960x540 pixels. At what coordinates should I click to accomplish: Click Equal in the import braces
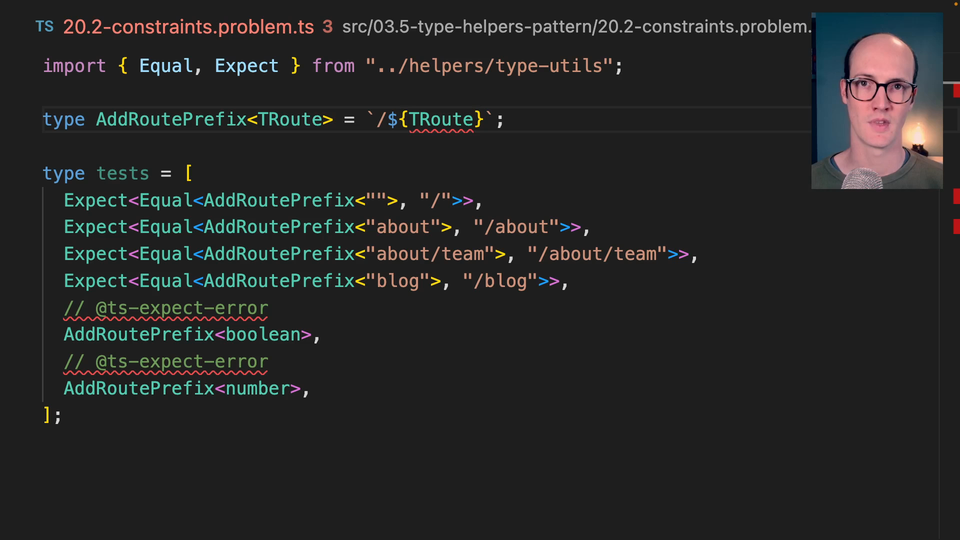(x=166, y=66)
